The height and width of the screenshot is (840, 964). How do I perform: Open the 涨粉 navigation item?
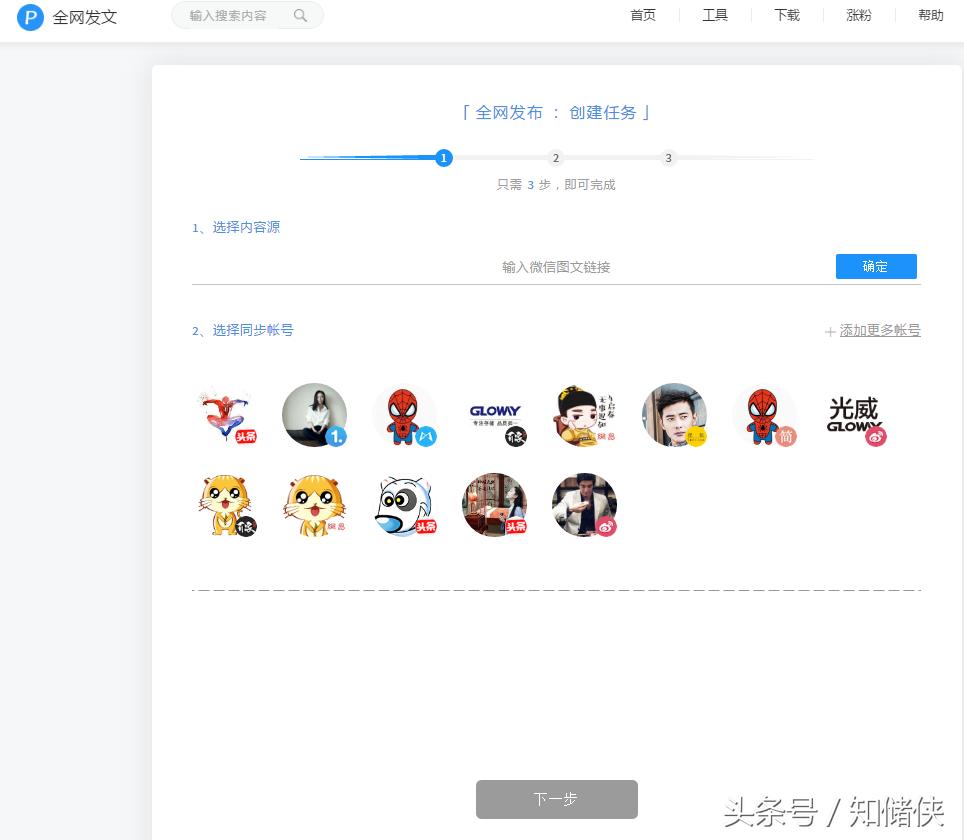[859, 15]
